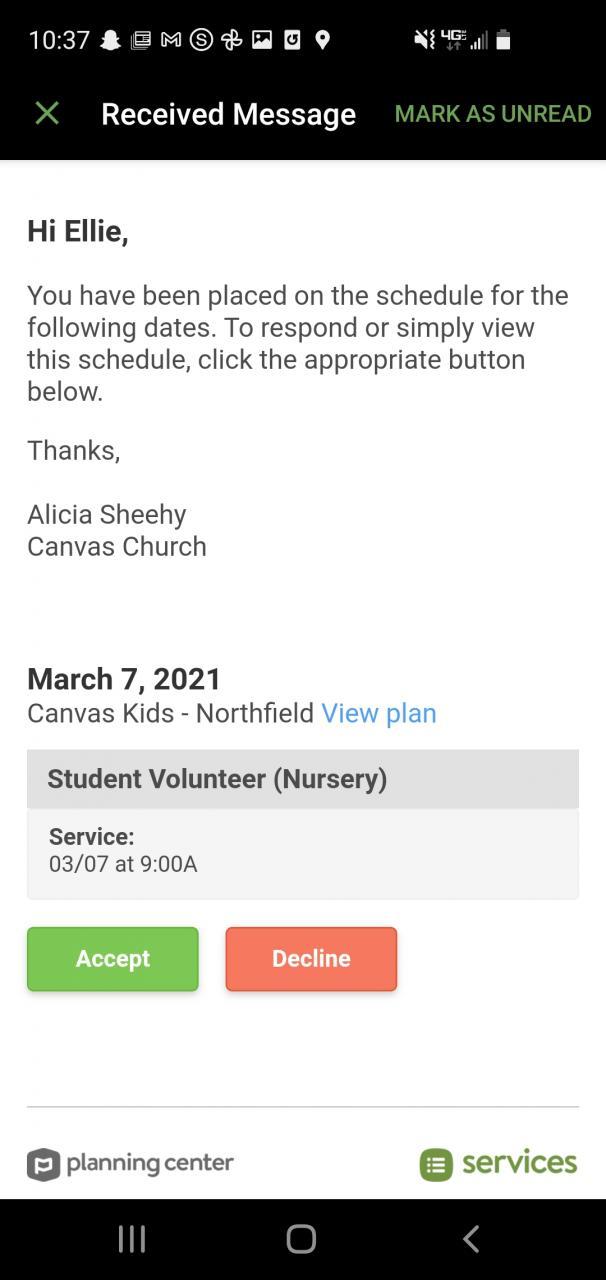Screen dimensions: 606x1280
Task: Tap the muted sound status icon
Action: pos(424,40)
